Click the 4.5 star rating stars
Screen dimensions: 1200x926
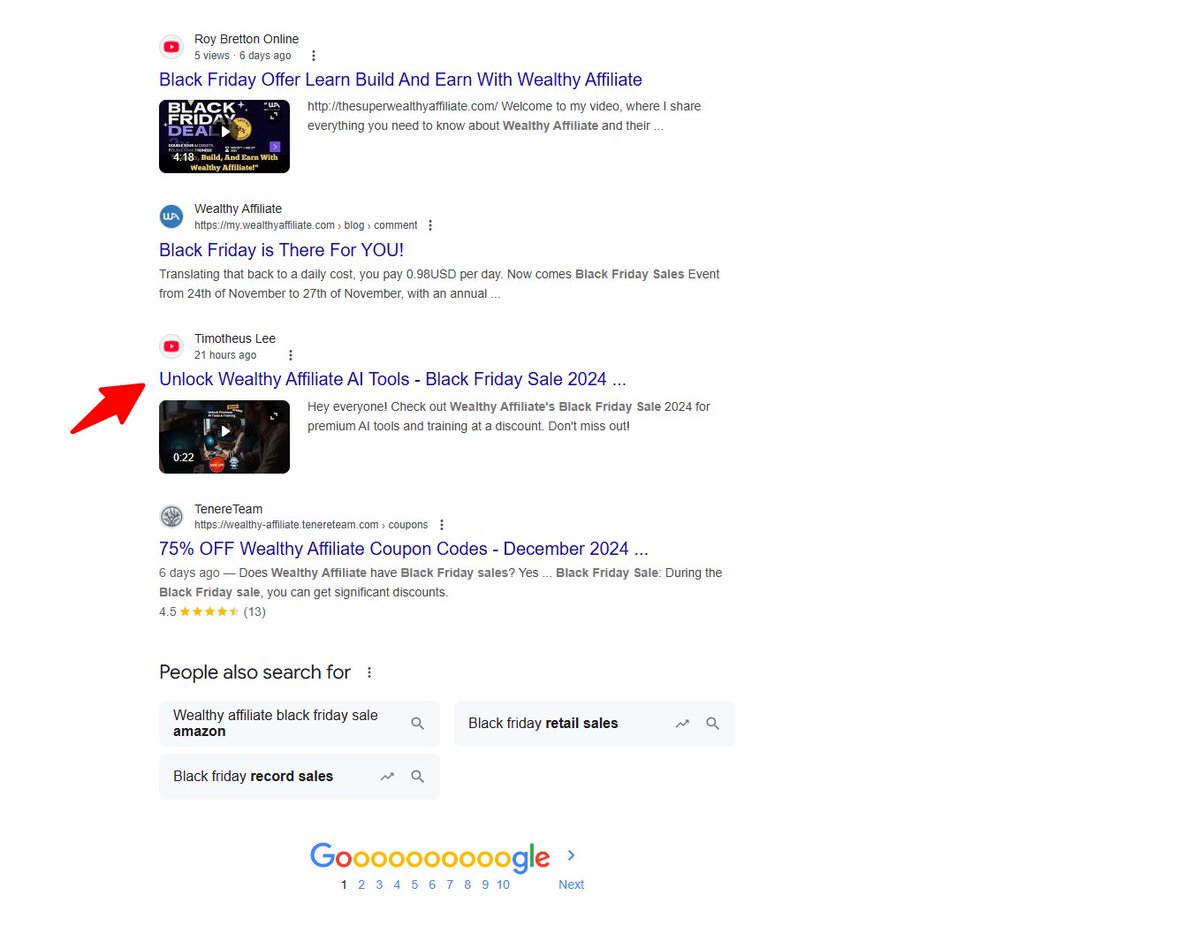pos(209,612)
